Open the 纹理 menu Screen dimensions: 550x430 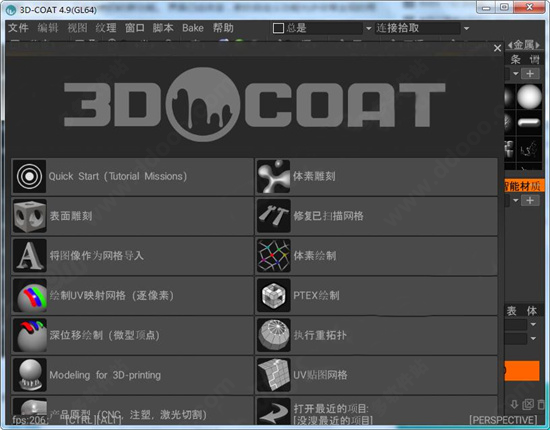pos(106,28)
